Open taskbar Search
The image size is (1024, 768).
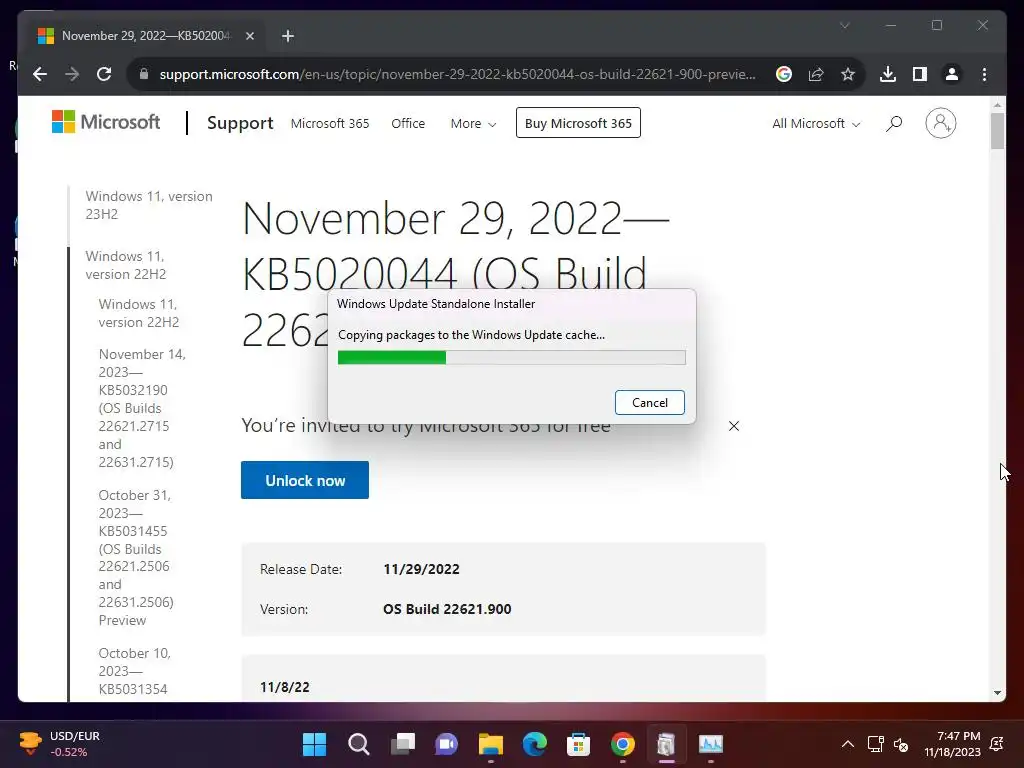359,744
